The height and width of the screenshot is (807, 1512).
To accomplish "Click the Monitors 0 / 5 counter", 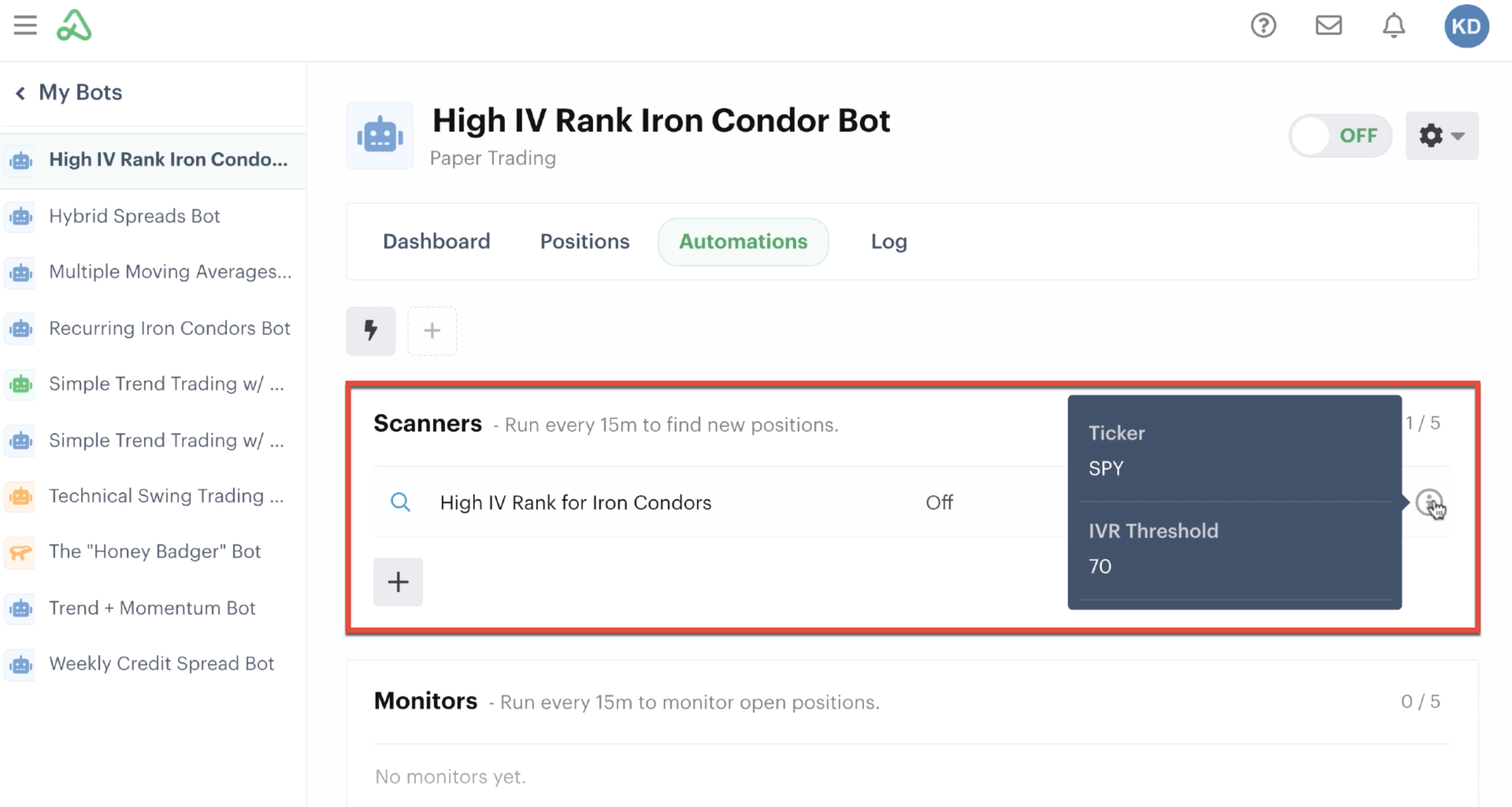I will tap(1421, 702).
